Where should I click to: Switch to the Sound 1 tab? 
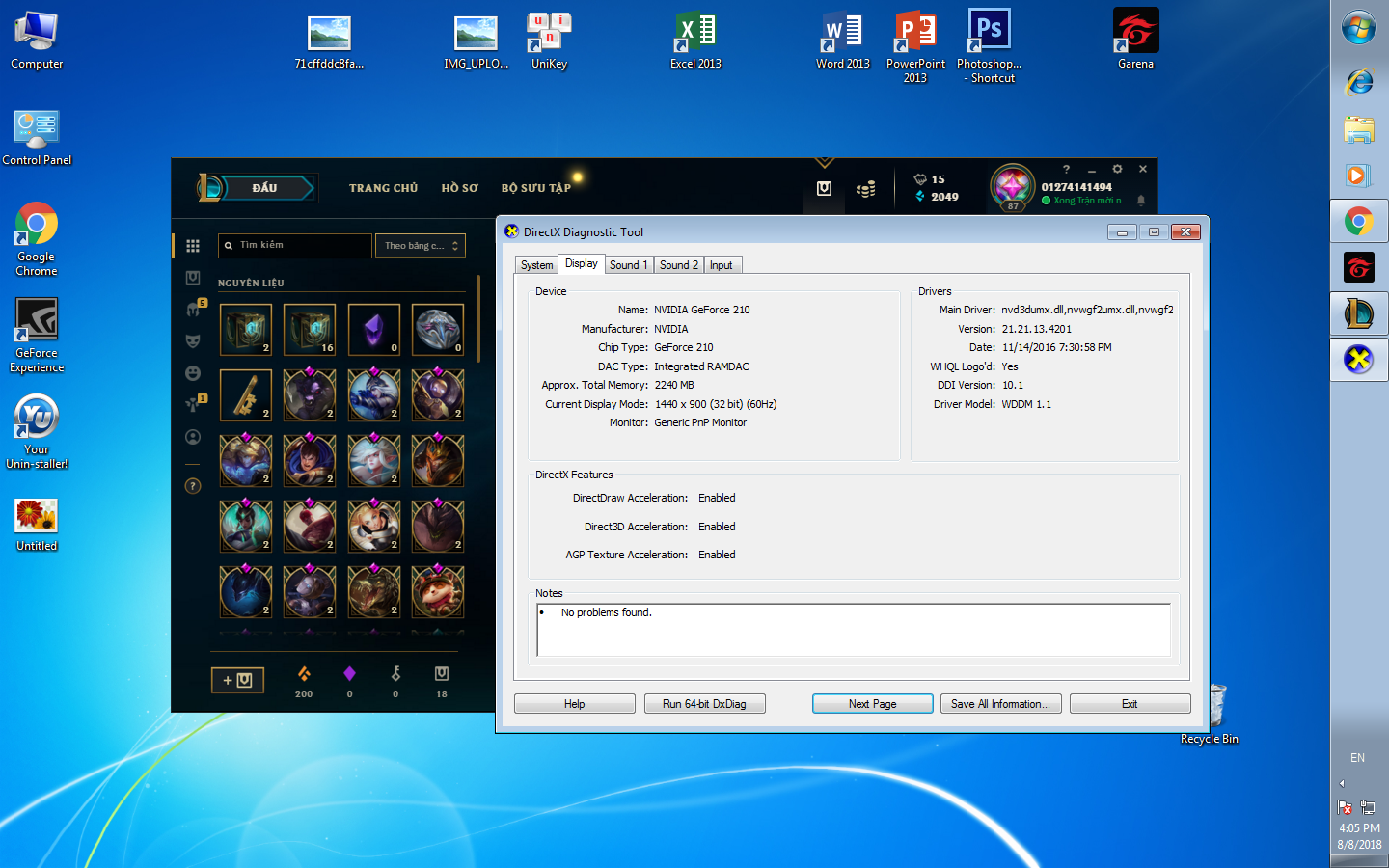628,265
